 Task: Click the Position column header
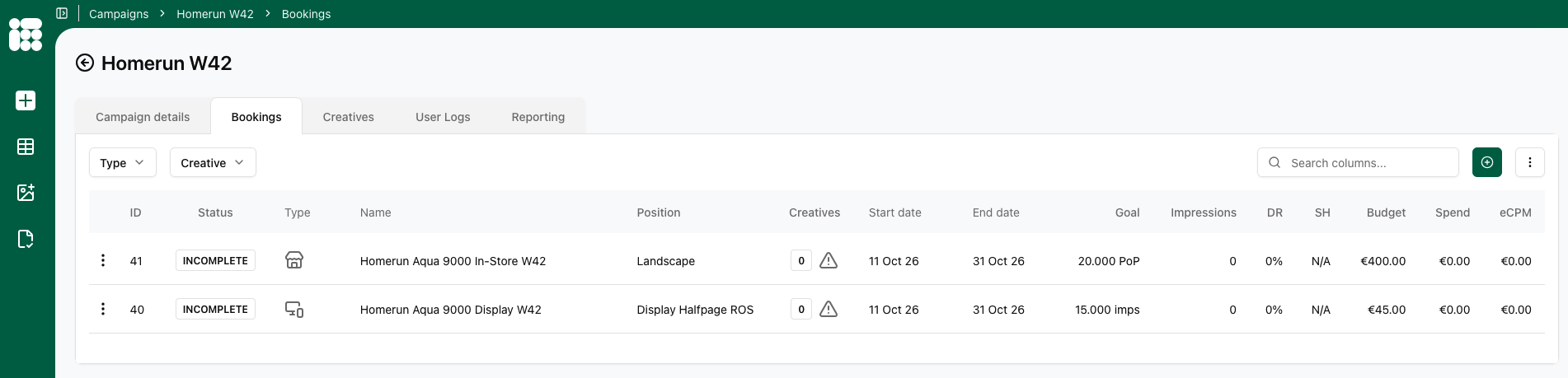coord(659,212)
